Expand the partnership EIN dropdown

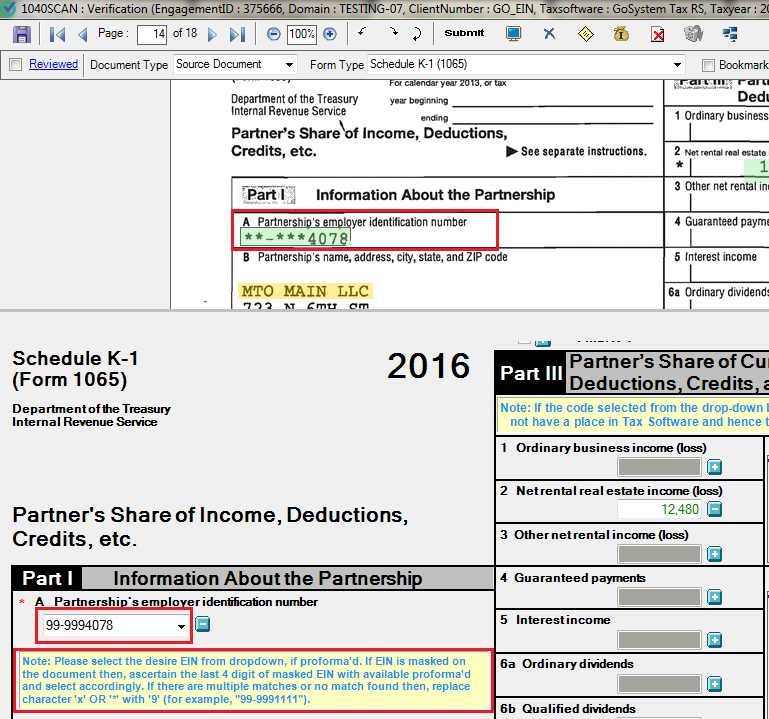click(x=181, y=626)
